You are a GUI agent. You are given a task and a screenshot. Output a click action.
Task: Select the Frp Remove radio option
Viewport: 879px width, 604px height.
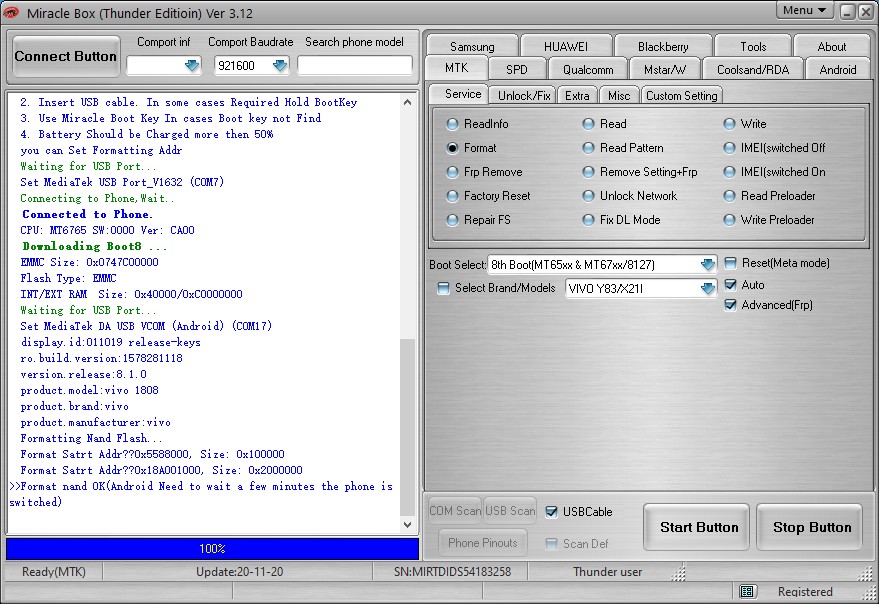(452, 172)
